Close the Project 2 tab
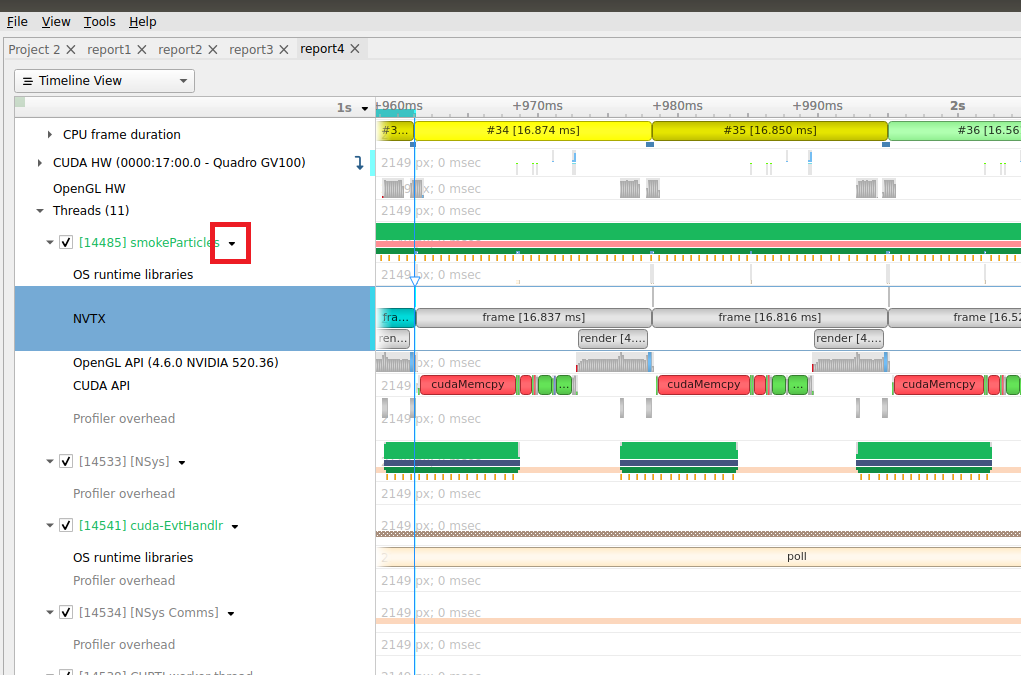1021x675 pixels. pyautogui.click(x=70, y=50)
